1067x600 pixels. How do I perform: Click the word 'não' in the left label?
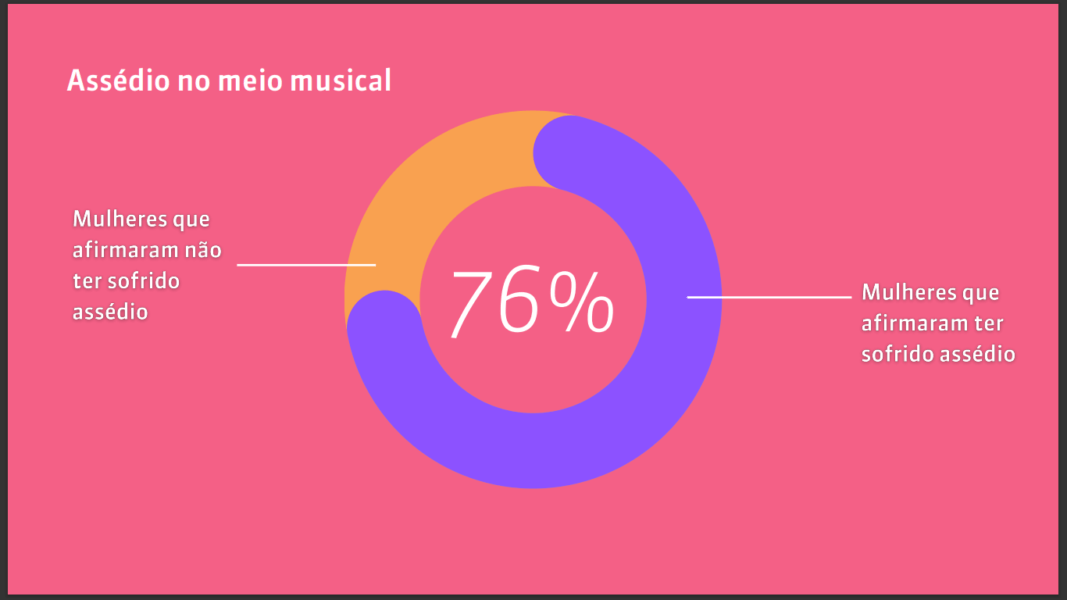[x=203, y=250]
